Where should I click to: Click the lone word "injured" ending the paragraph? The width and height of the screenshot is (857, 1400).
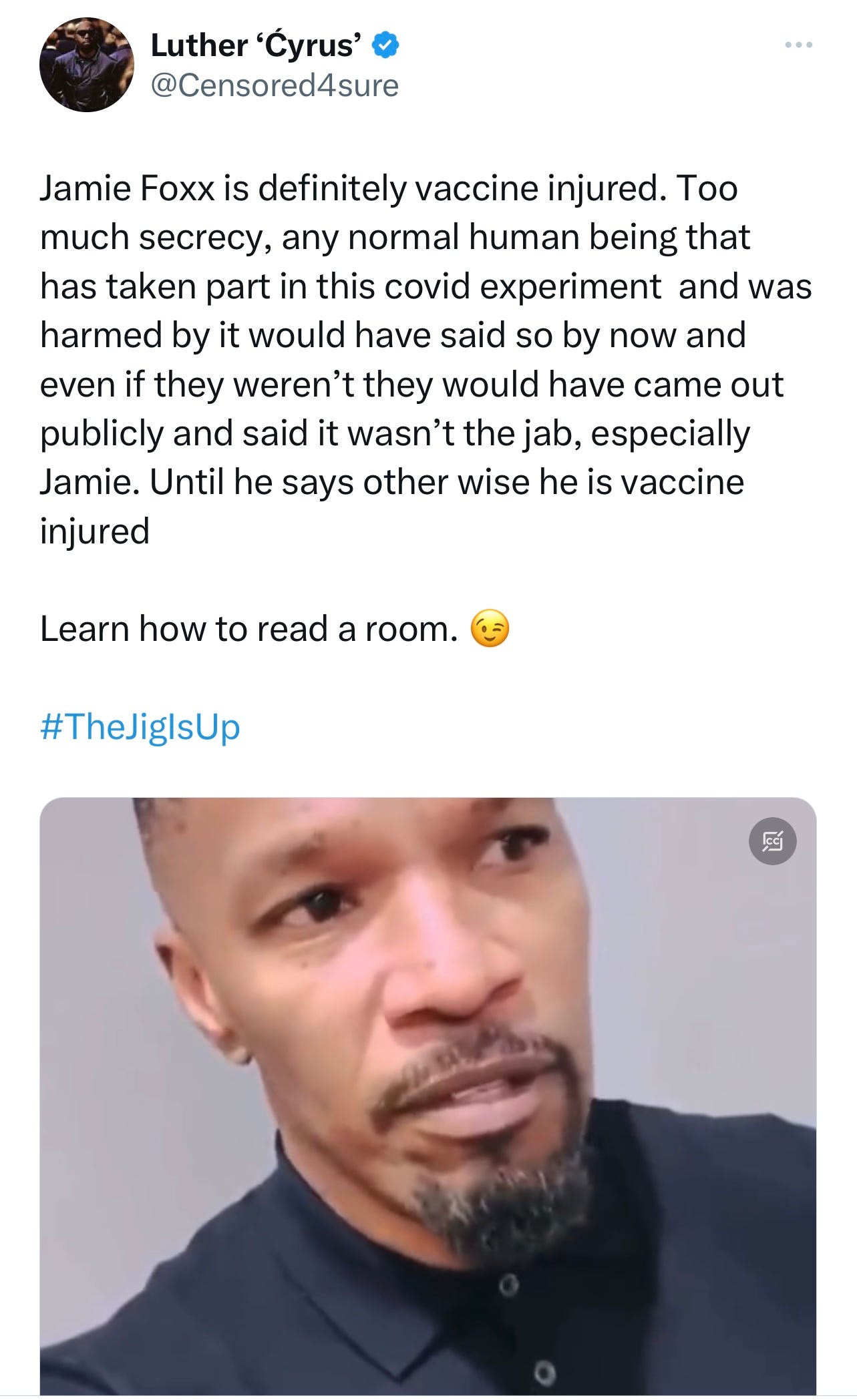point(95,531)
